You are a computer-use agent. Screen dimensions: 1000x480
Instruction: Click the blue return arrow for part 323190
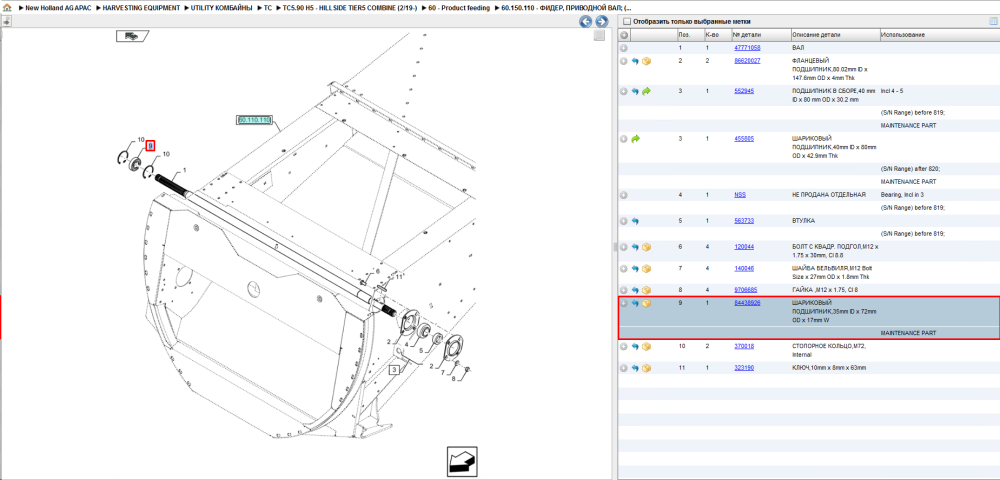point(635,368)
